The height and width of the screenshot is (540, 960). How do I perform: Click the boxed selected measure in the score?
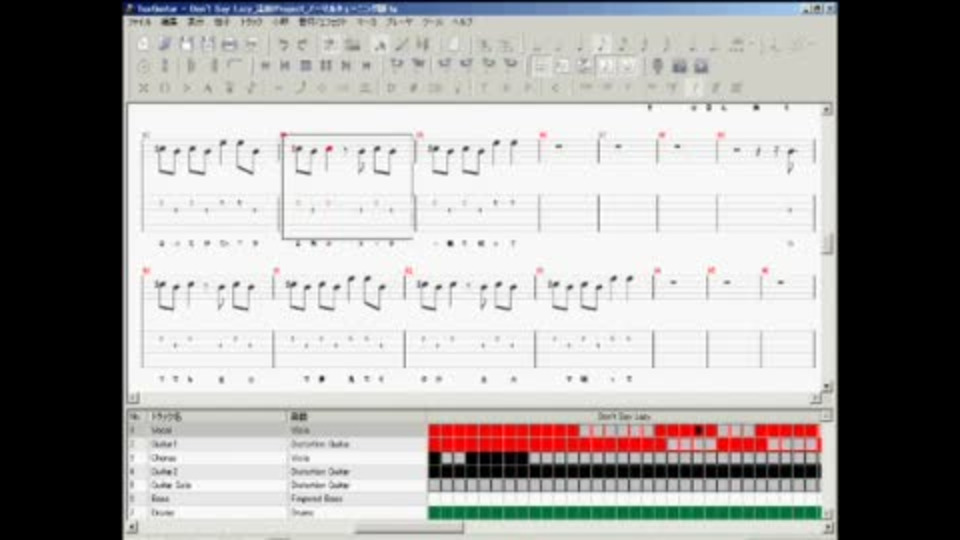(348, 186)
